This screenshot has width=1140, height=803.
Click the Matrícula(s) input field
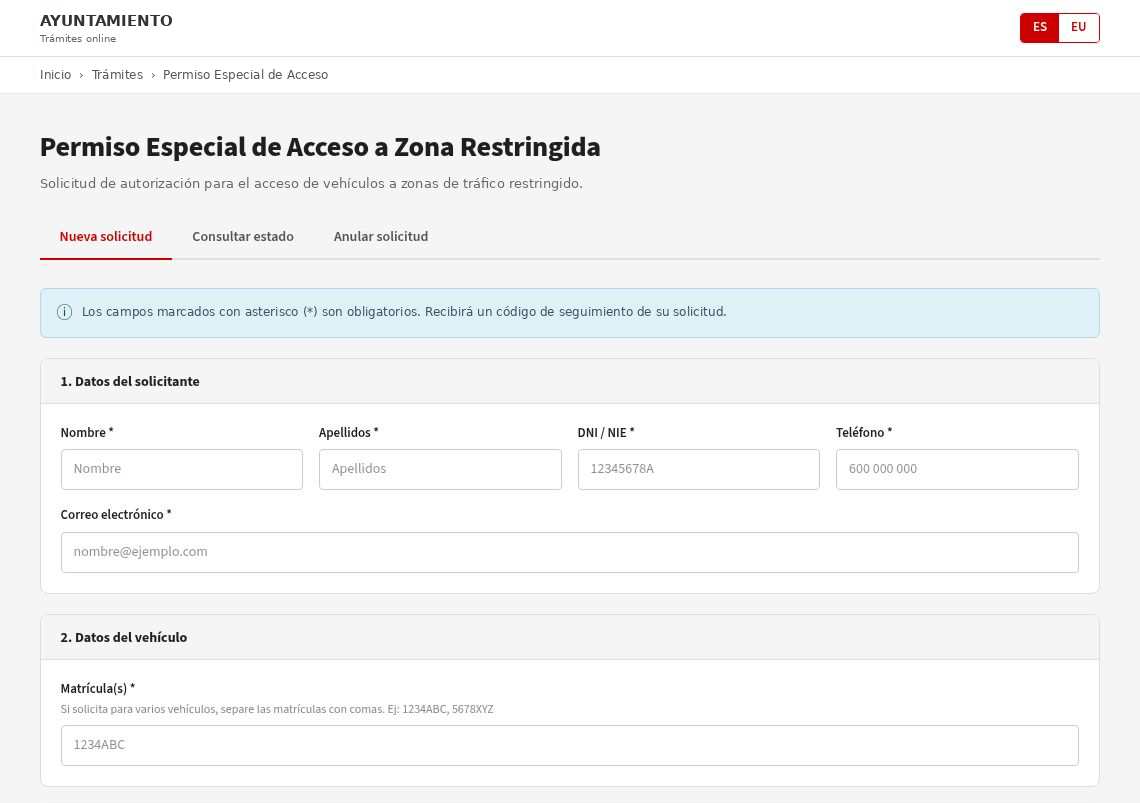click(569, 746)
